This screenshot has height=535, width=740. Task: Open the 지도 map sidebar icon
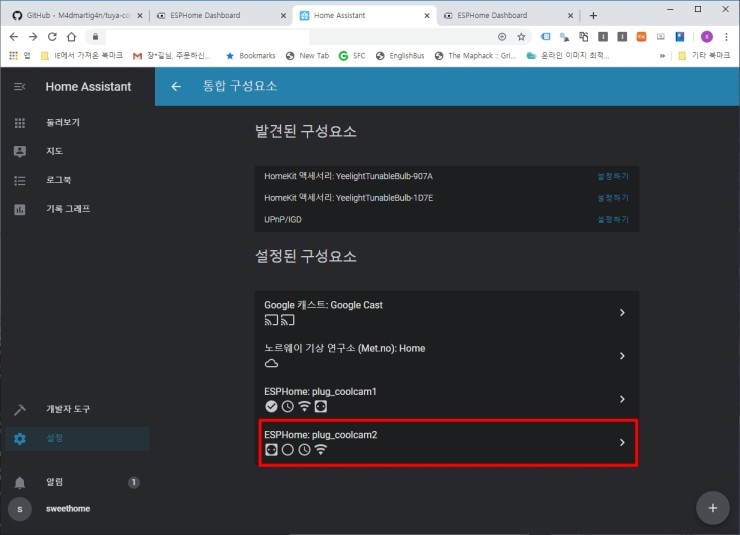(20, 151)
